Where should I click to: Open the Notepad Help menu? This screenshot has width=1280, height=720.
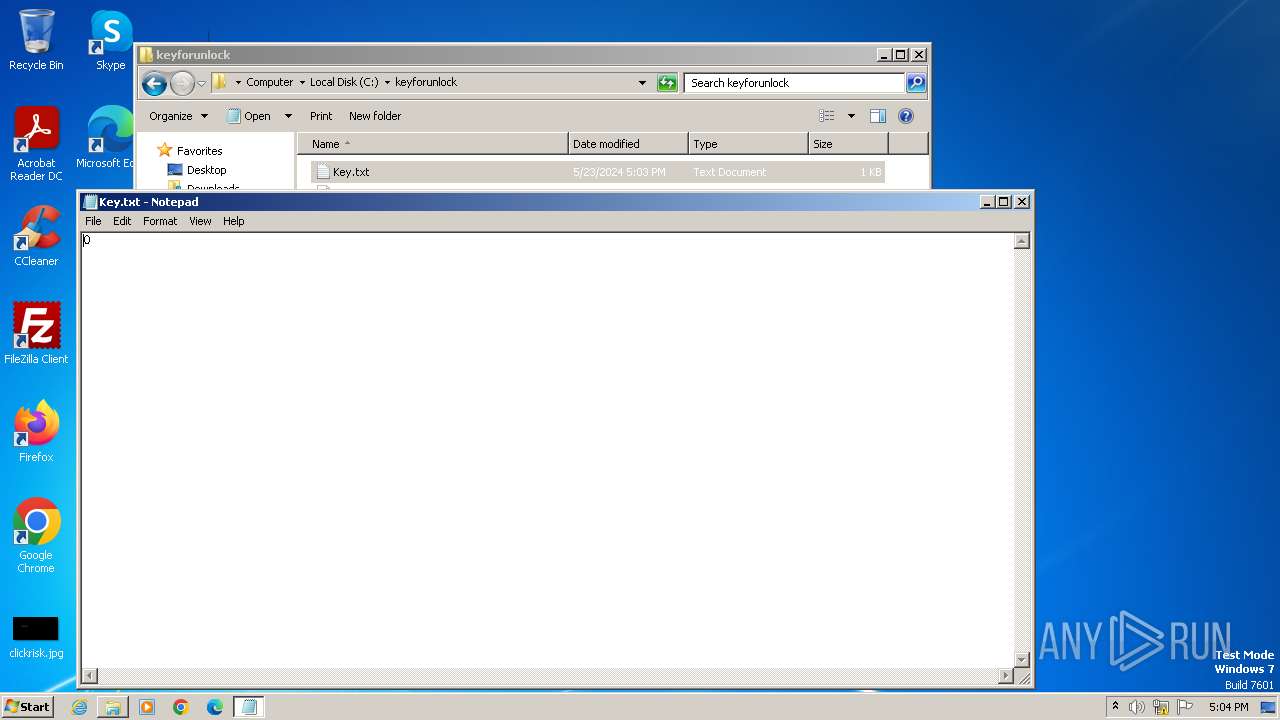pyautogui.click(x=233, y=221)
